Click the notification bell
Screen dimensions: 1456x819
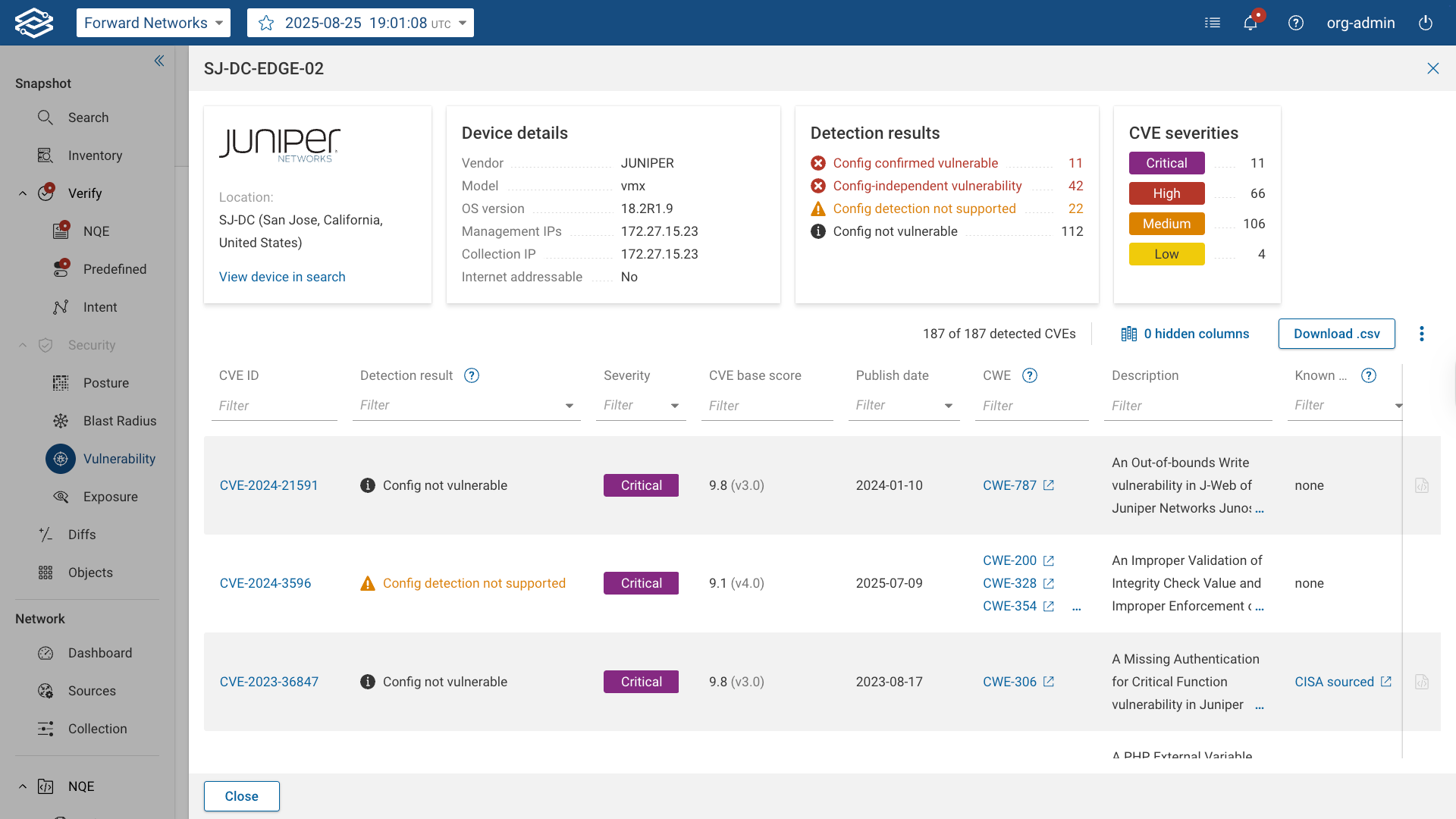point(1250,23)
